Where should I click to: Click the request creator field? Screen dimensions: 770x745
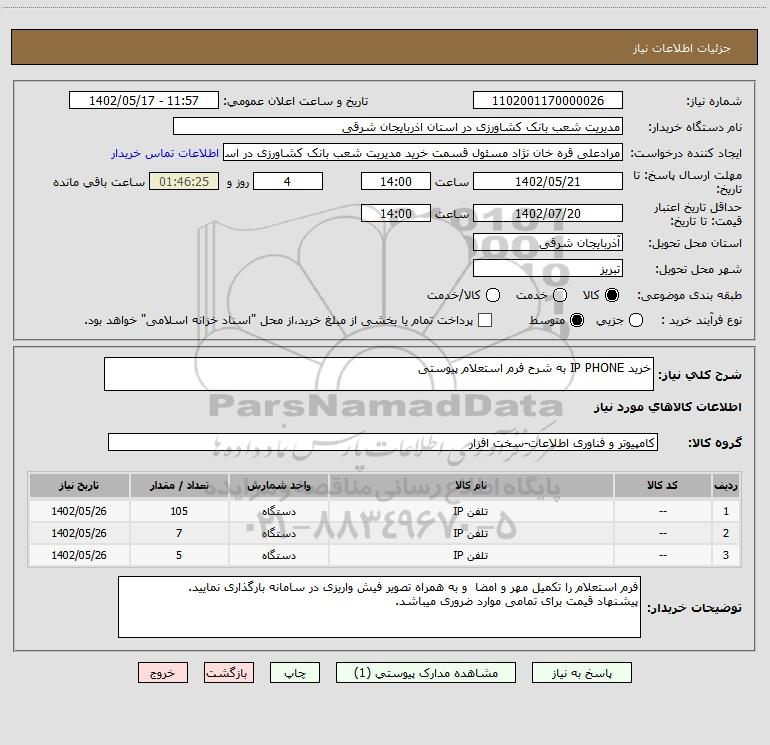(x=423, y=153)
